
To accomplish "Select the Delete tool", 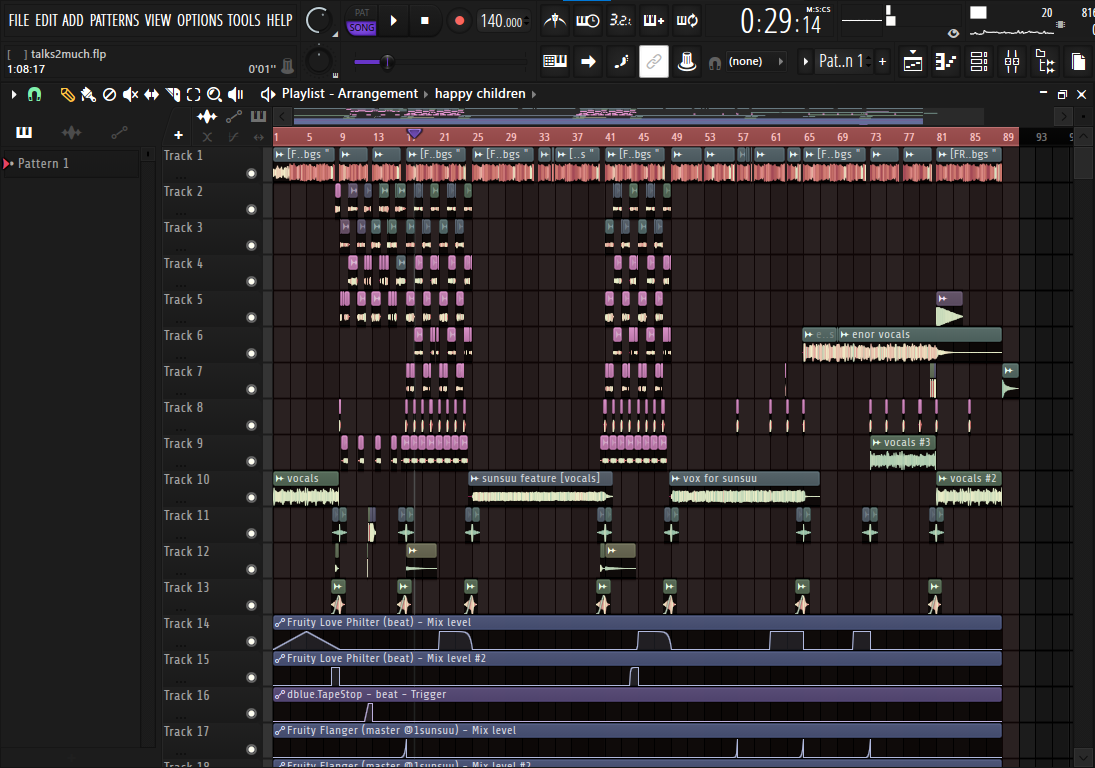I will 109,94.
